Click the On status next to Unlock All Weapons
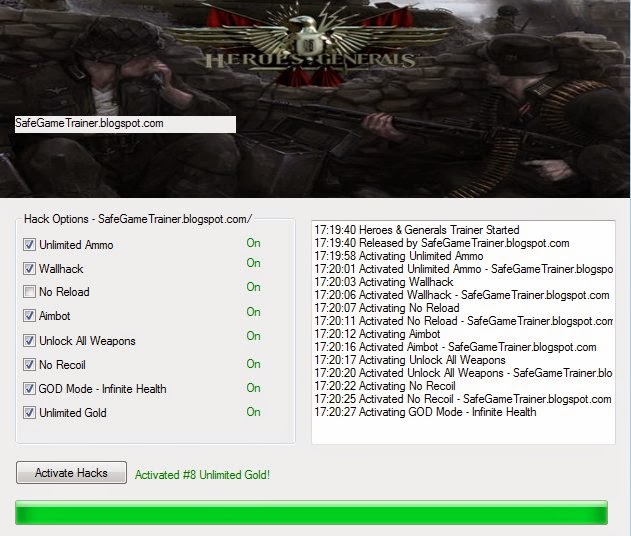The height and width of the screenshot is (536, 631). (254, 336)
